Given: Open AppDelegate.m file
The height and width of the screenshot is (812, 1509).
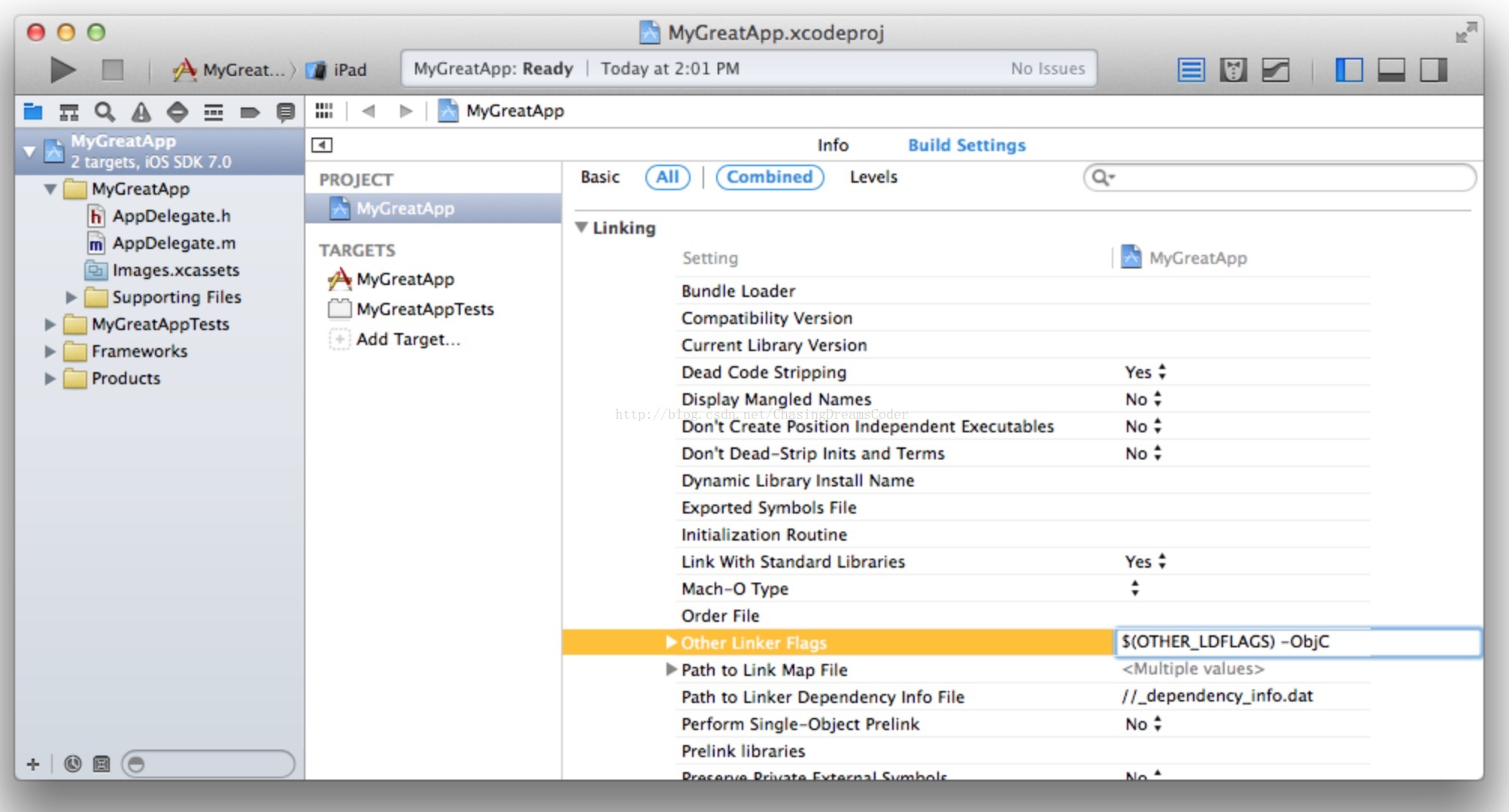Looking at the screenshot, I should (x=174, y=243).
